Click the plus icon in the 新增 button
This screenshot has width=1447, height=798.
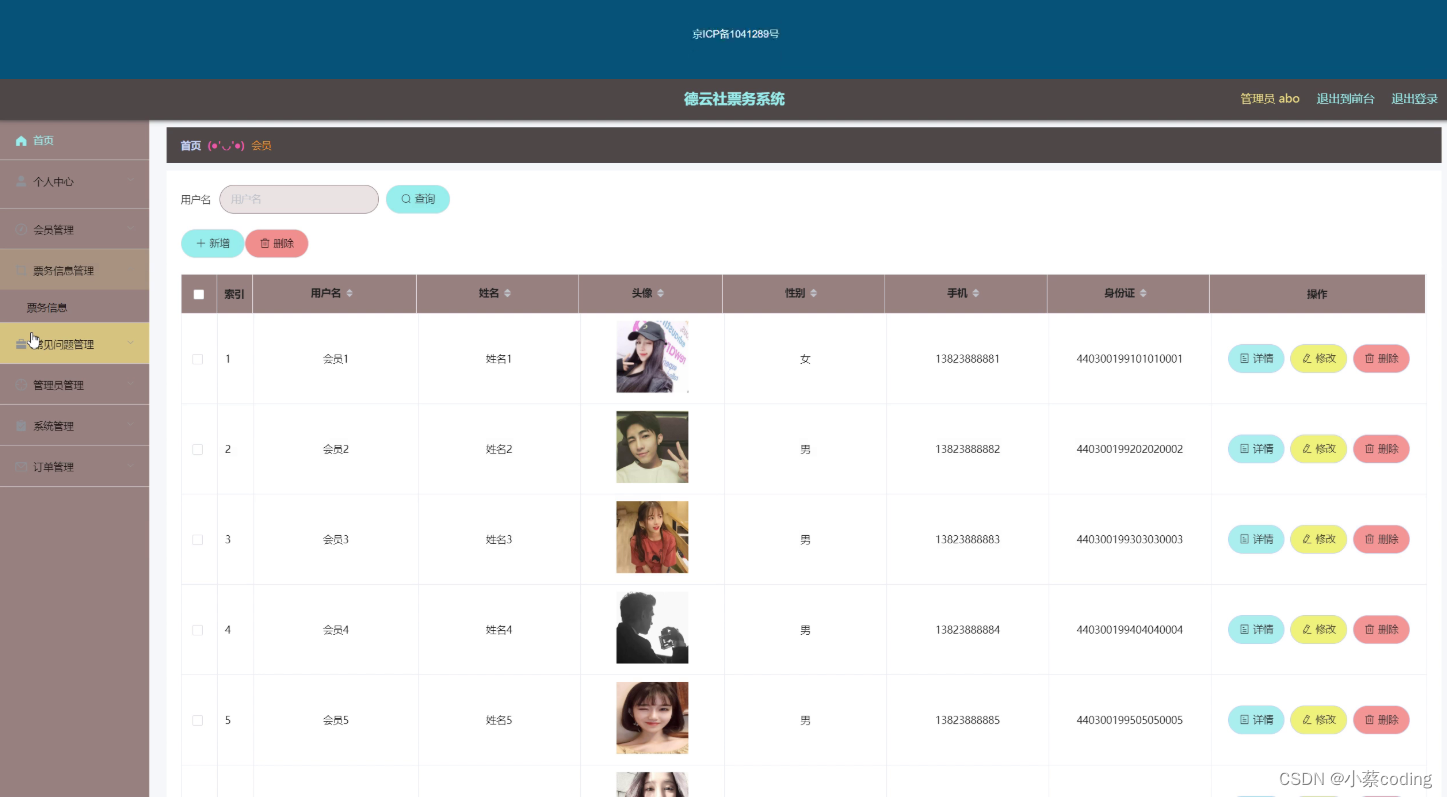coord(201,243)
